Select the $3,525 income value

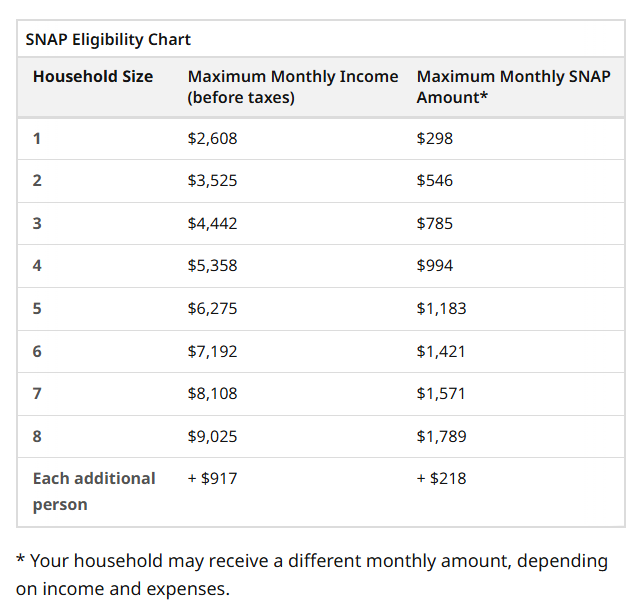point(212,181)
